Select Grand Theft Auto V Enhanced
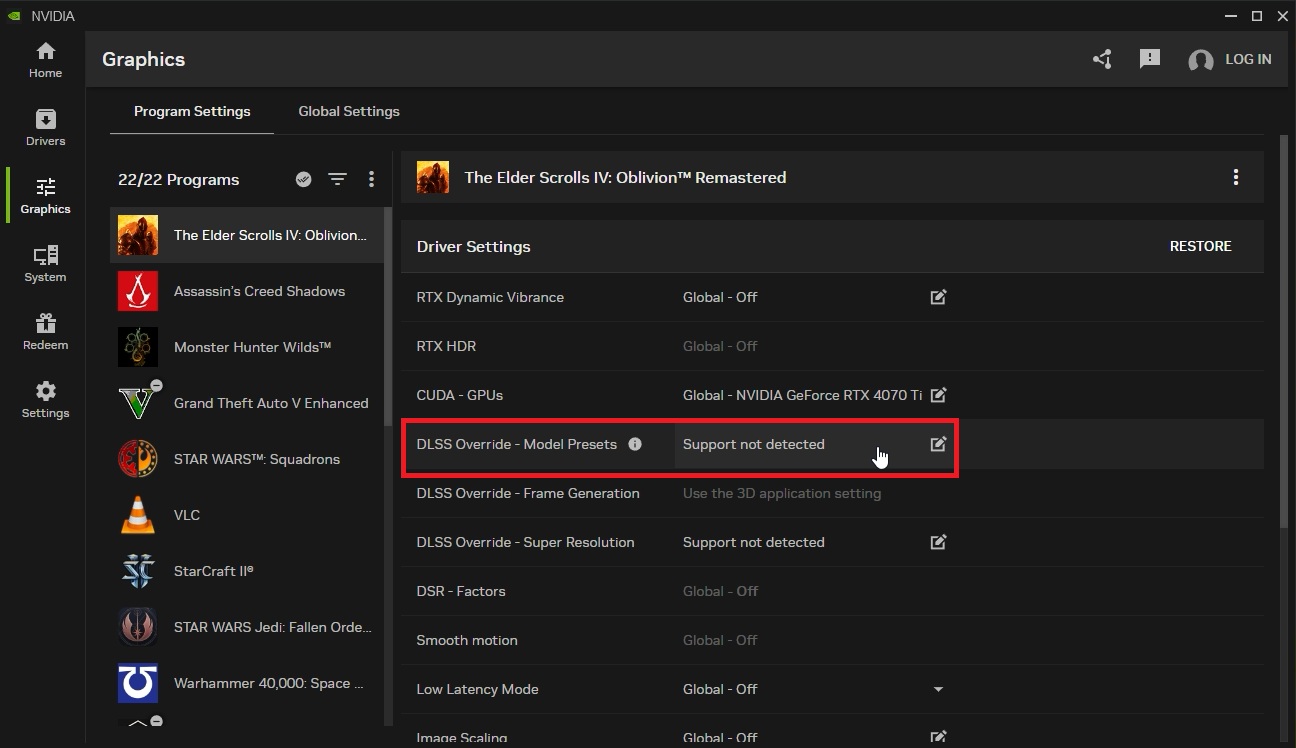Image resolution: width=1296 pixels, height=748 pixels. coord(246,403)
